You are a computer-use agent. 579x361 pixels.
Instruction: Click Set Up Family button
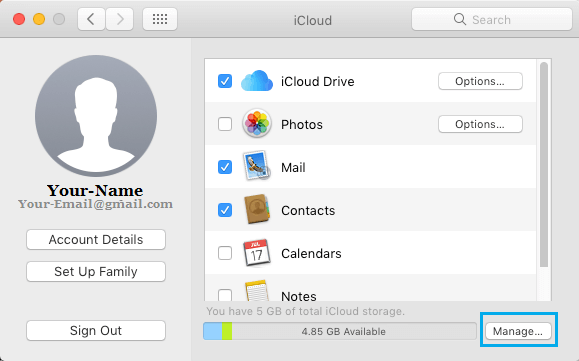click(x=96, y=272)
